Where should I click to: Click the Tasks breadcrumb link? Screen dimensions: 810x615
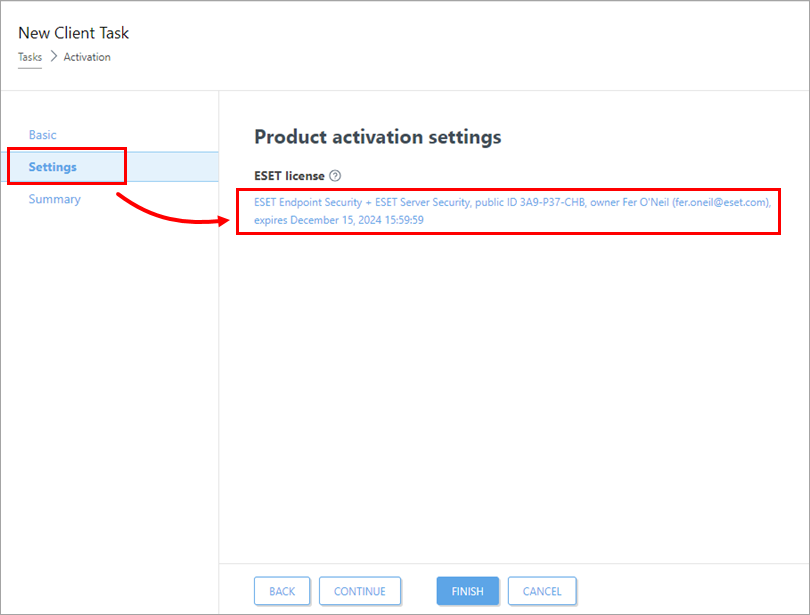[30, 57]
